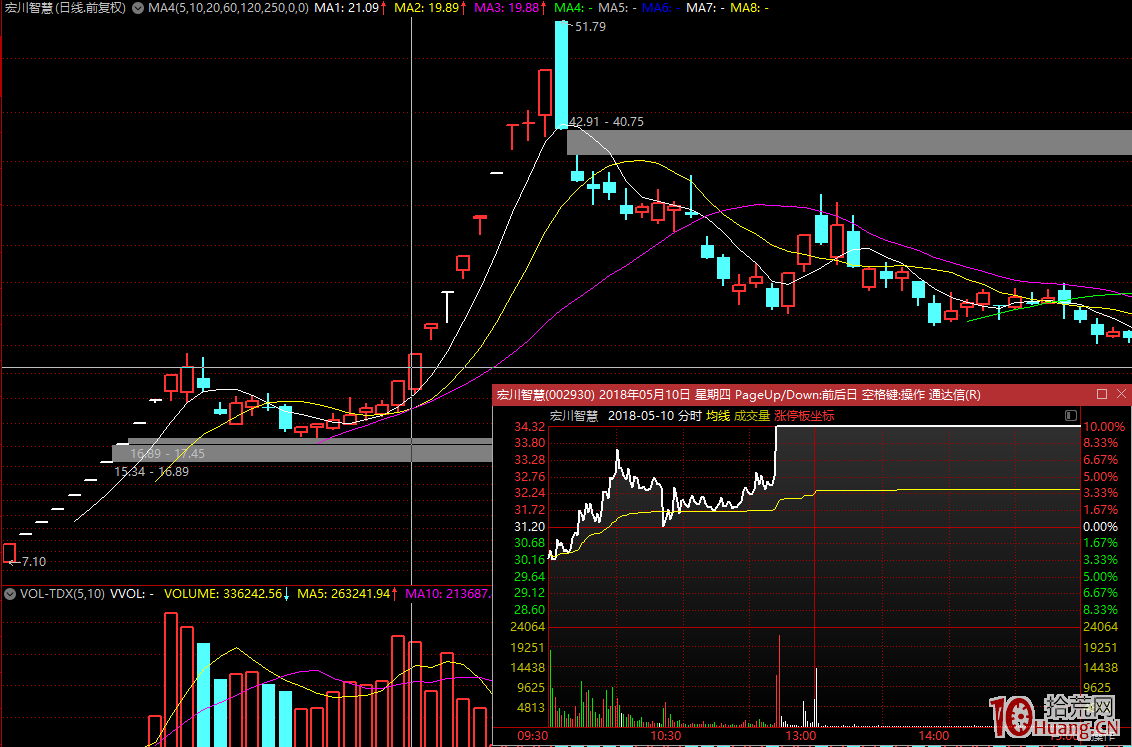Click the 分时 label in the popup header
This screenshot has width=1132, height=747.
click(x=689, y=416)
